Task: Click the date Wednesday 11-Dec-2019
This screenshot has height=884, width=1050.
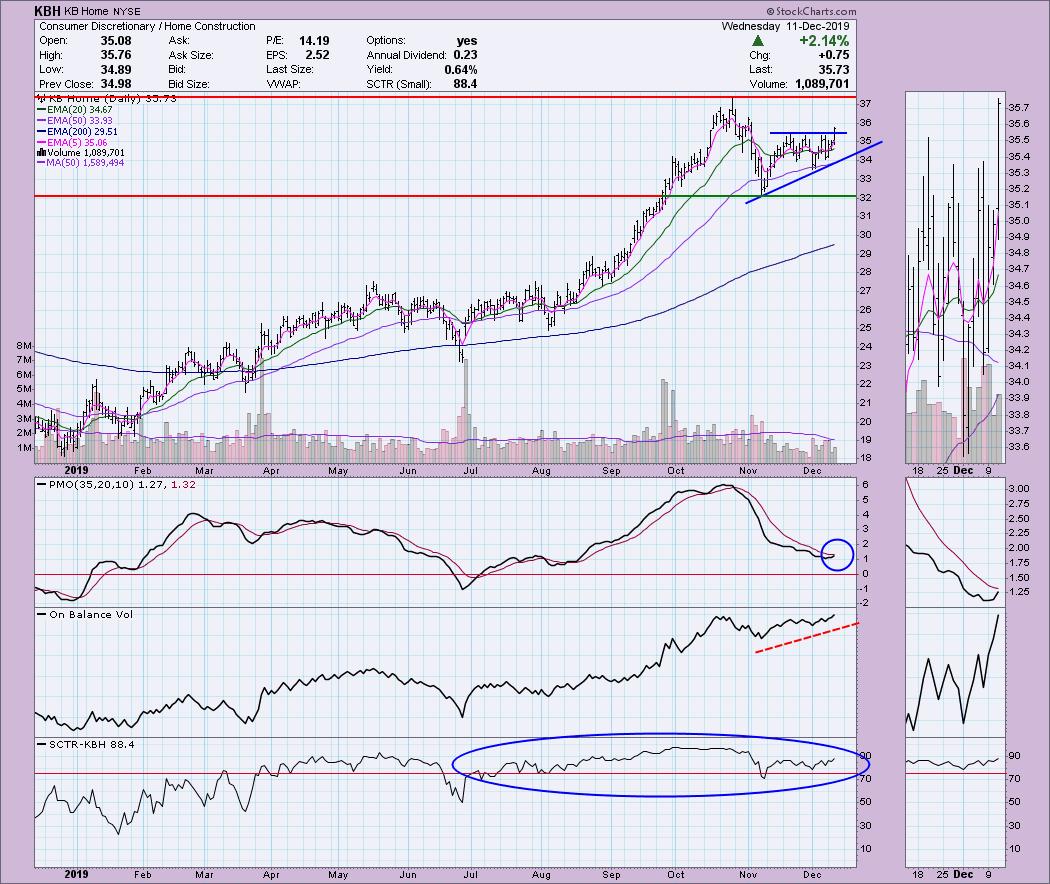Action: point(785,26)
